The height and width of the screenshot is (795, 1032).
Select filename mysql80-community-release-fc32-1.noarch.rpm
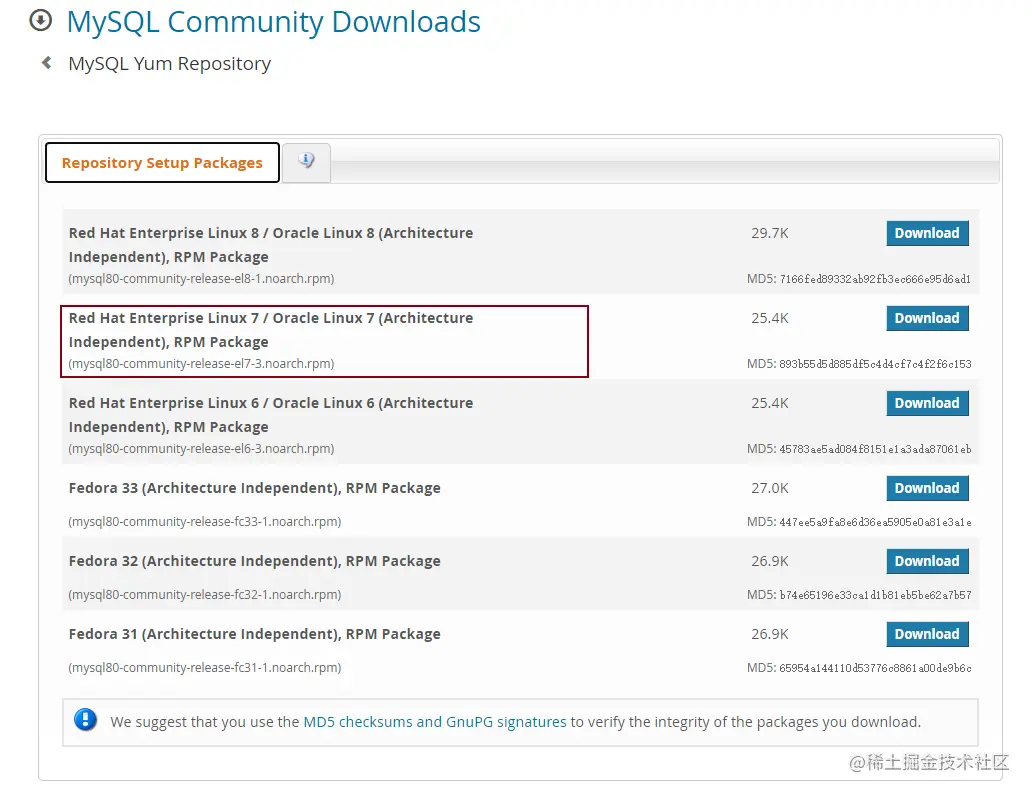point(205,594)
